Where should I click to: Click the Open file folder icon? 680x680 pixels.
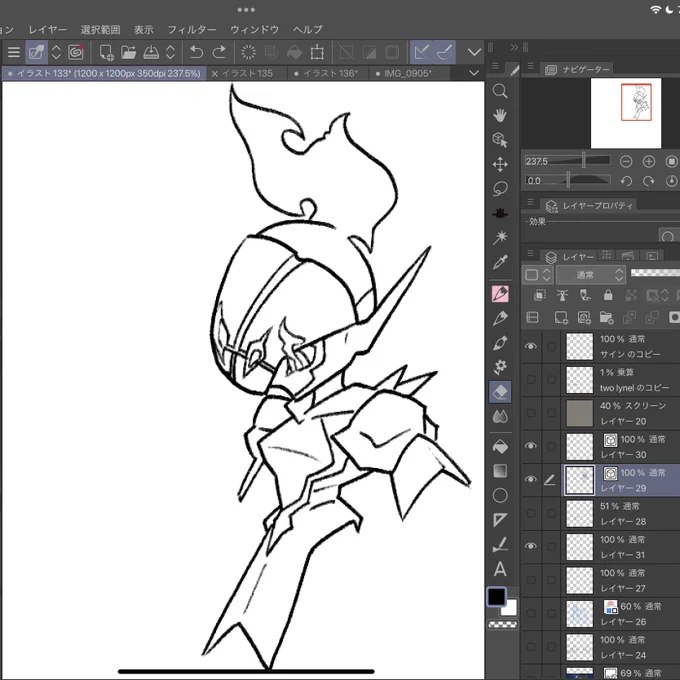click(x=128, y=52)
